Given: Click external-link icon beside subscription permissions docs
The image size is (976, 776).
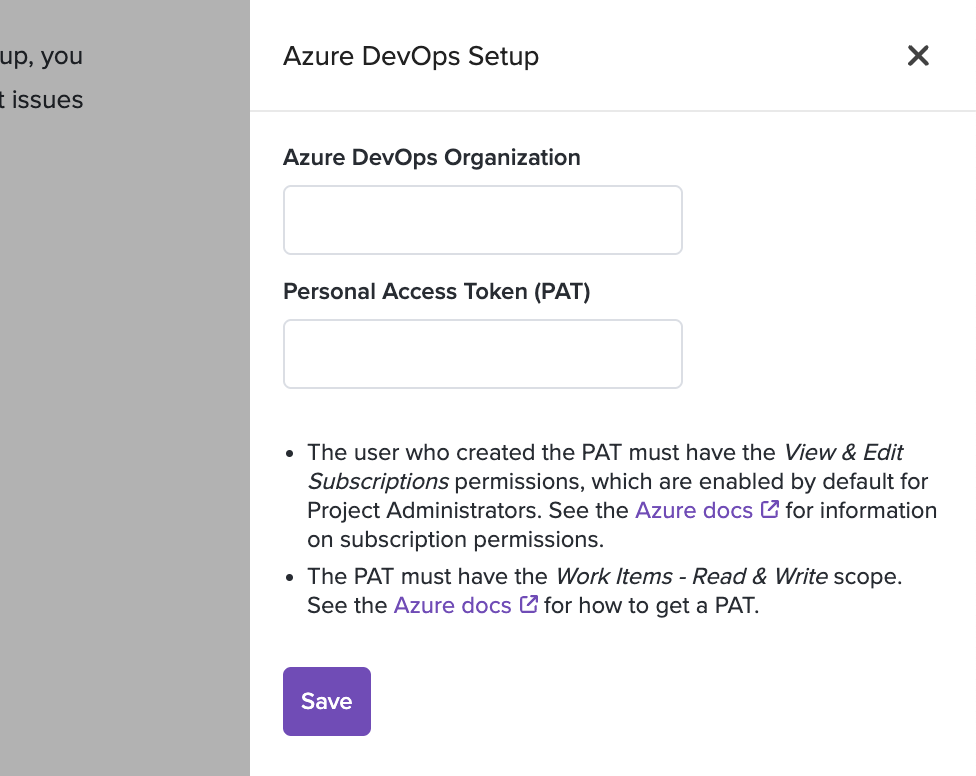Looking at the screenshot, I should pos(770,510).
